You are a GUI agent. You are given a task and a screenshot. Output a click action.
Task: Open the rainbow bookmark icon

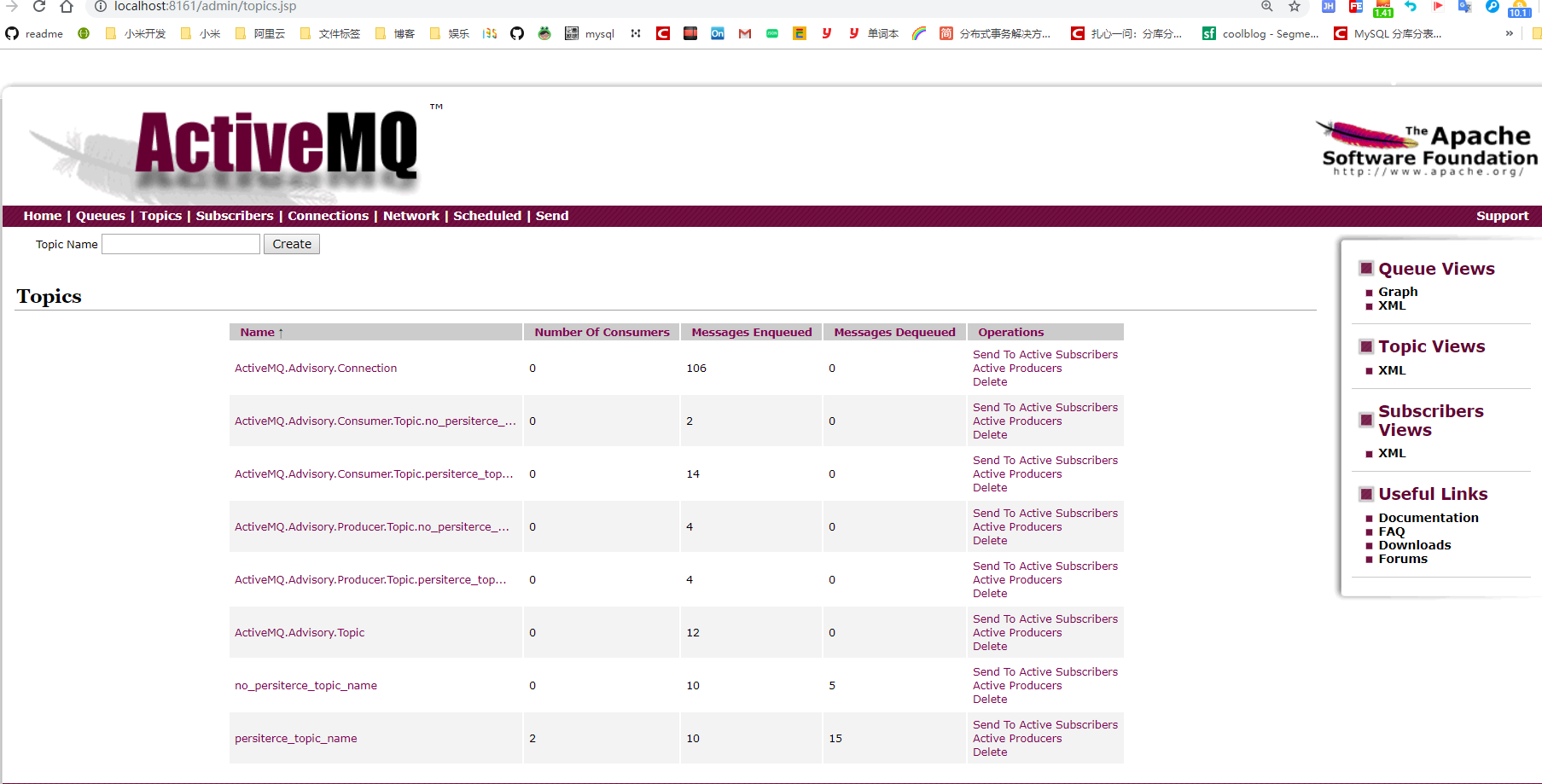point(919,33)
